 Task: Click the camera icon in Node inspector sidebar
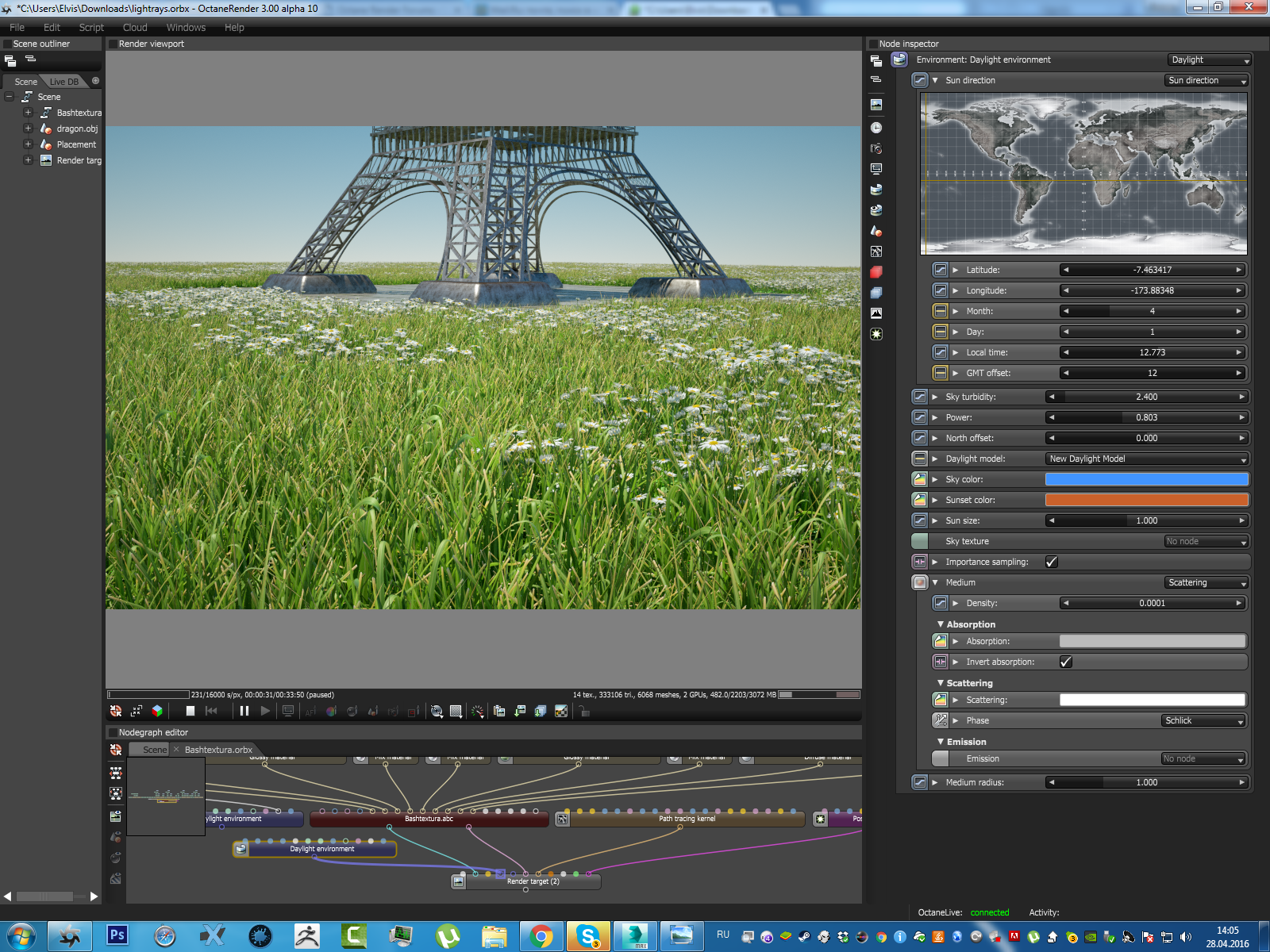tap(876, 148)
